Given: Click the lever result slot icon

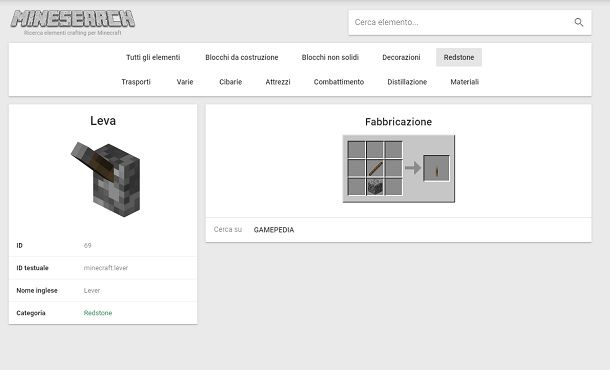Looking at the screenshot, I should tap(436, 168).
